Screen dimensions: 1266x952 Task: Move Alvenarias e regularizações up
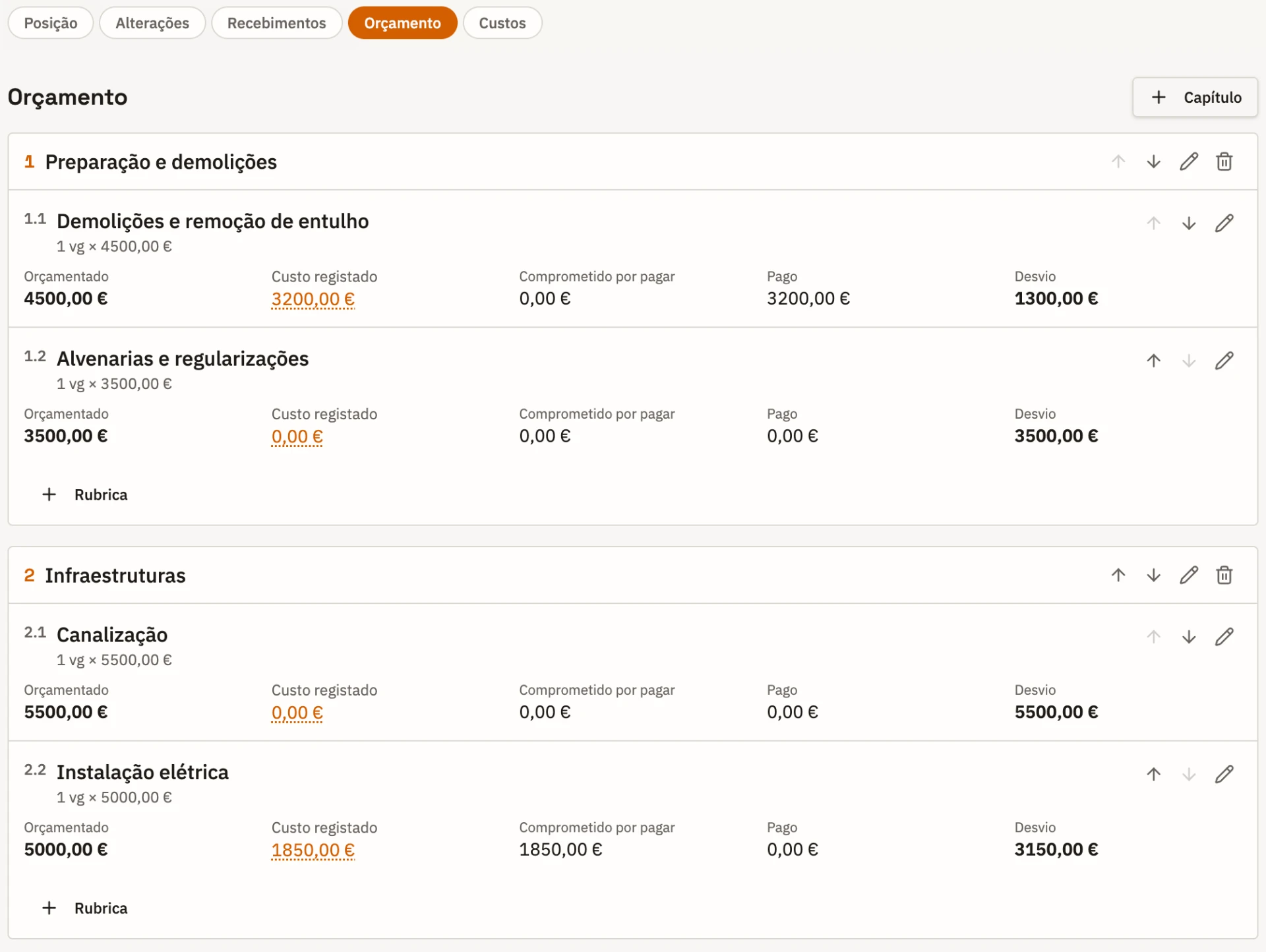click(1153, 361)
